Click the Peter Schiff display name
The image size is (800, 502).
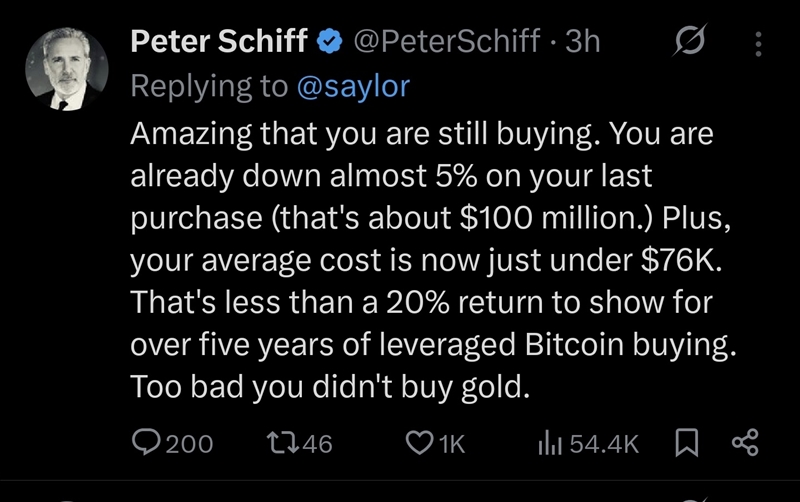click(220, 42)
